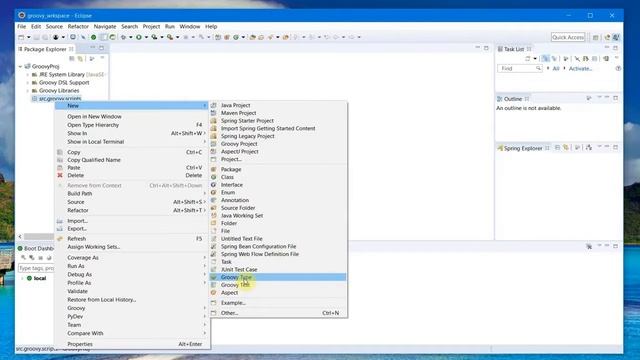The width and height of the screenshot is (640, 360).
Task: Click the All link in Task List
Action: tap(556, 69)
